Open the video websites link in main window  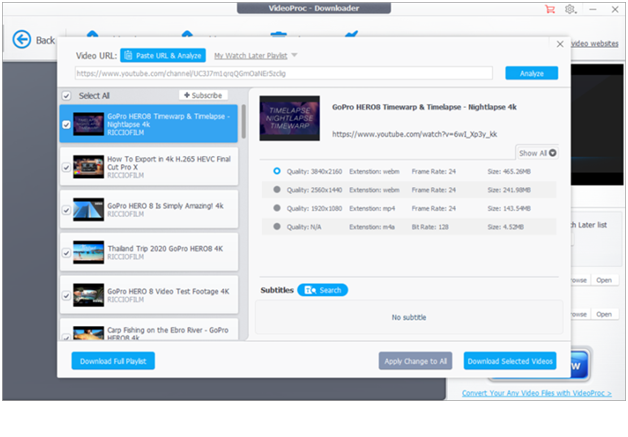pos(594,44)
